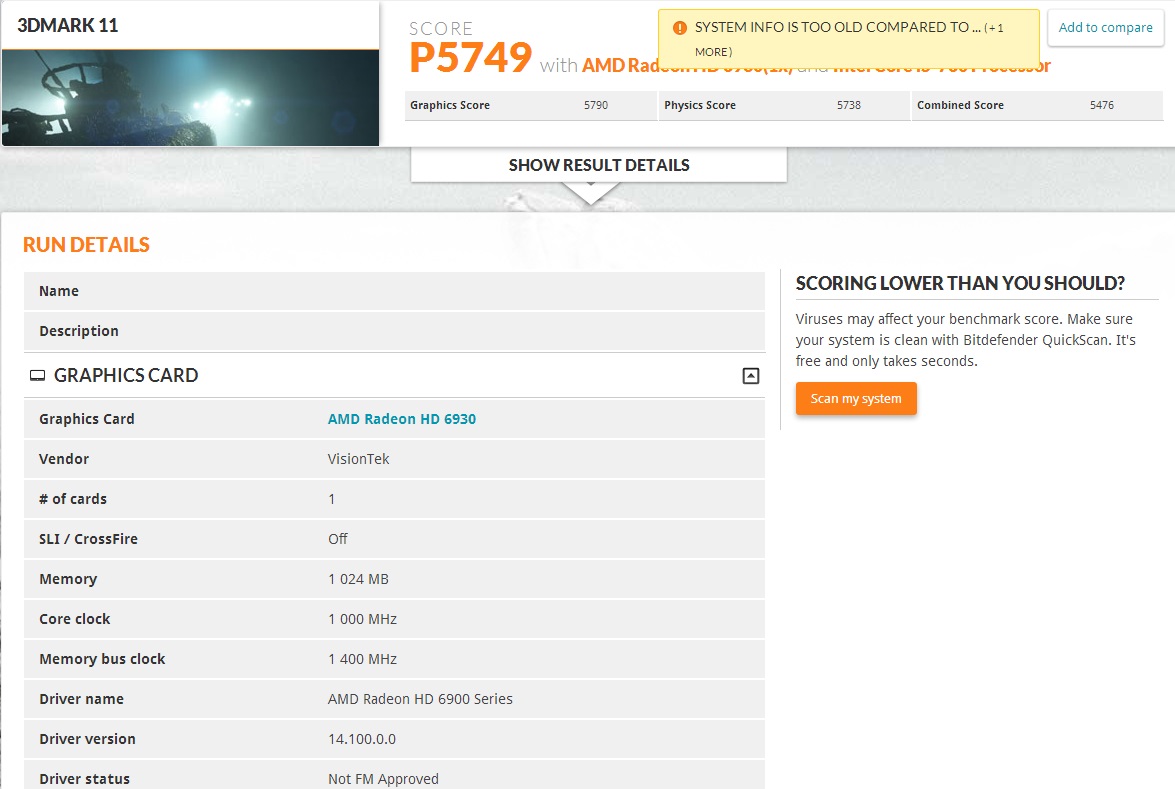Select the SLI / CrossFire value Off
Image resolution: width=1175 pixels, height=789 pixels.
click(x=338, y=539)
